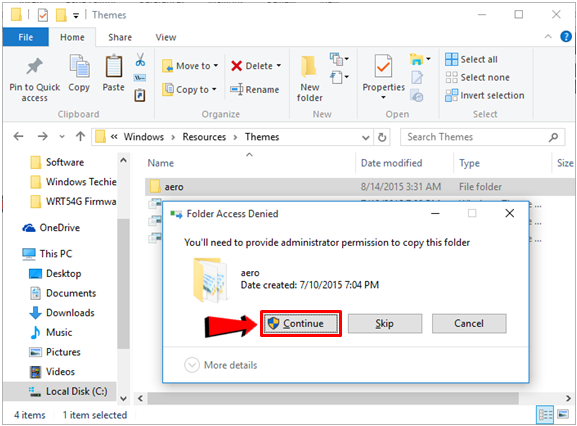Viewport: 577px width, 426px height.
Task: Select Local Disk (C:) in sidebar
Action: pos(60,391)
